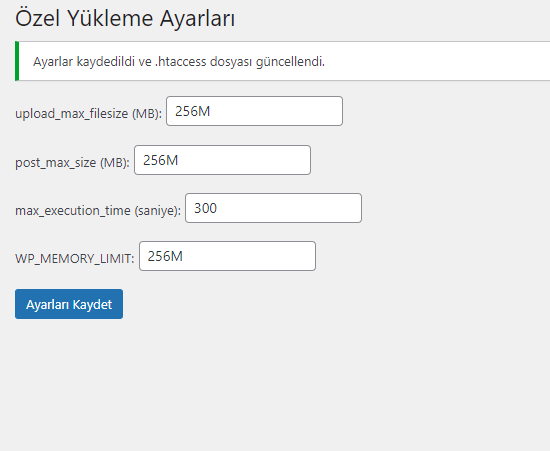The width and height of the screenshot is (550, 451).
Task: Click the word 'güncellendi' in the notice
Action: tap(289, 62)
